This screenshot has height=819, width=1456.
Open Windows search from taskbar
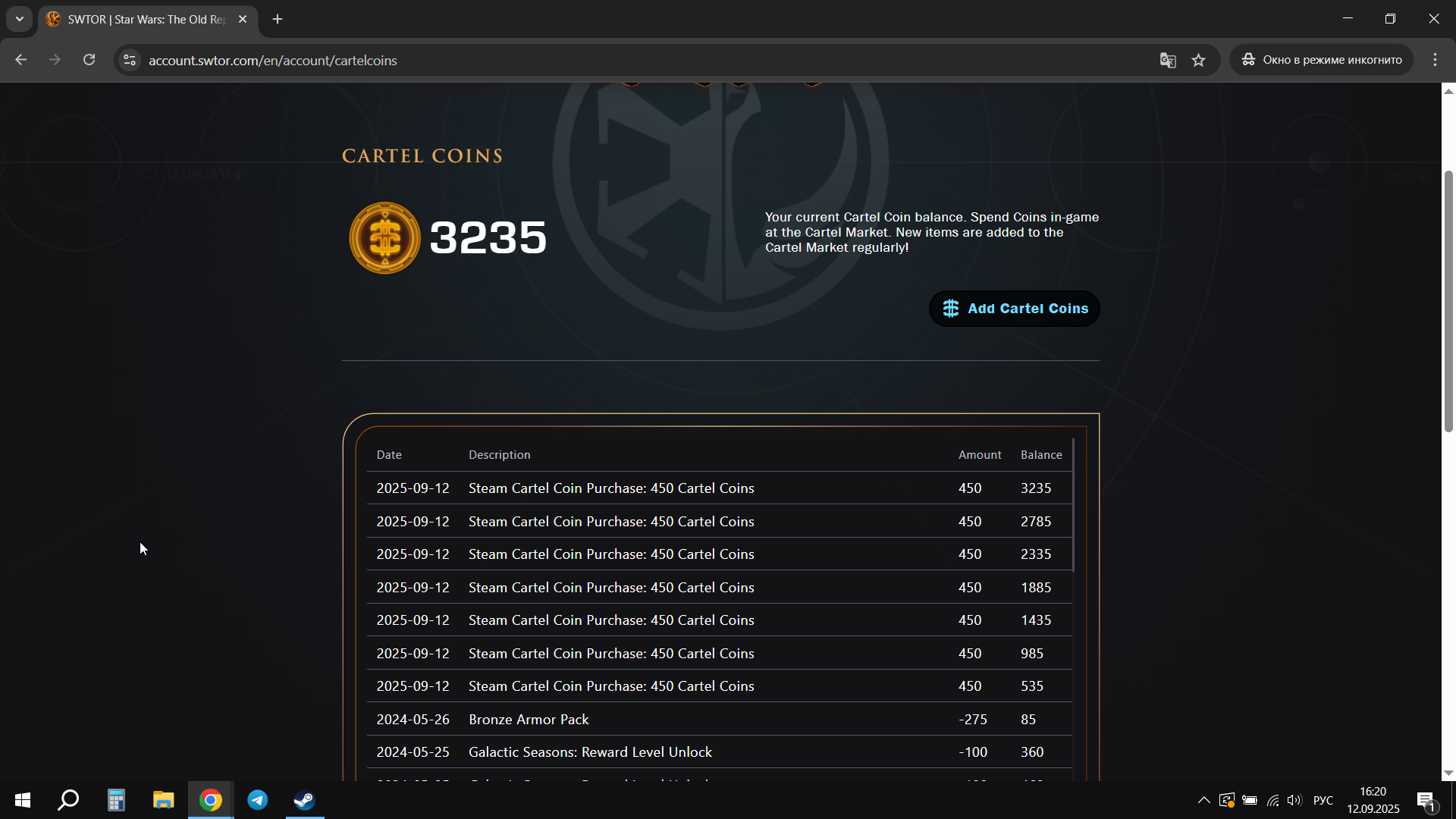(x=69, y=800)
